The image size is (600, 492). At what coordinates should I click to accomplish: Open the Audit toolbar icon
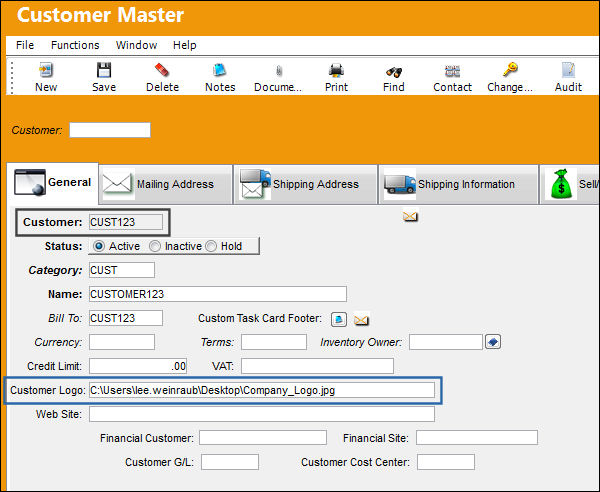click(568, 70)
